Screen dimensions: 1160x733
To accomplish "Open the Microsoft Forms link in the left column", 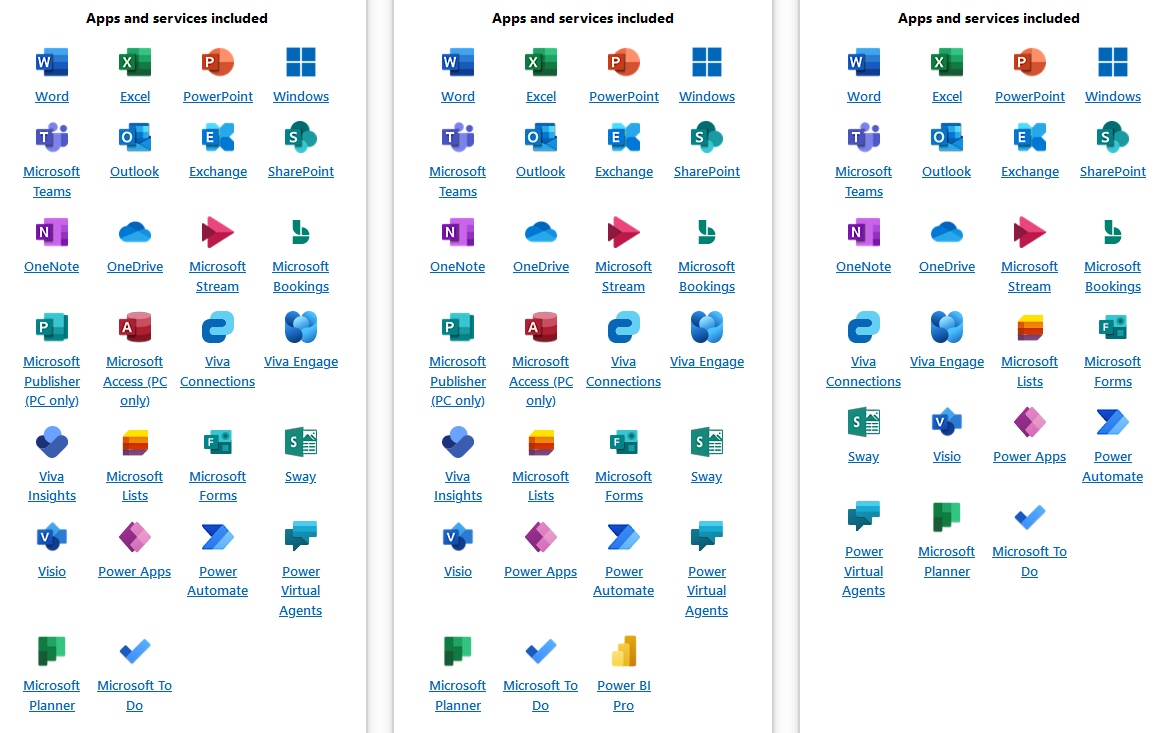I will pos(218,486).
